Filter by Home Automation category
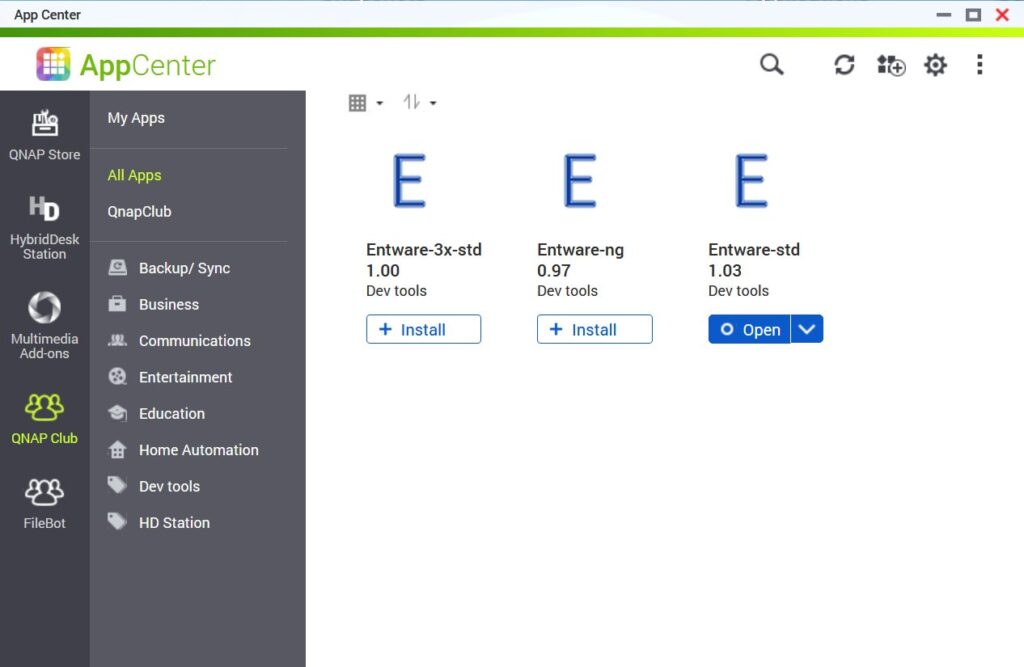The image size is (1024, 667). pyautogui.click(x=199, y=450)
